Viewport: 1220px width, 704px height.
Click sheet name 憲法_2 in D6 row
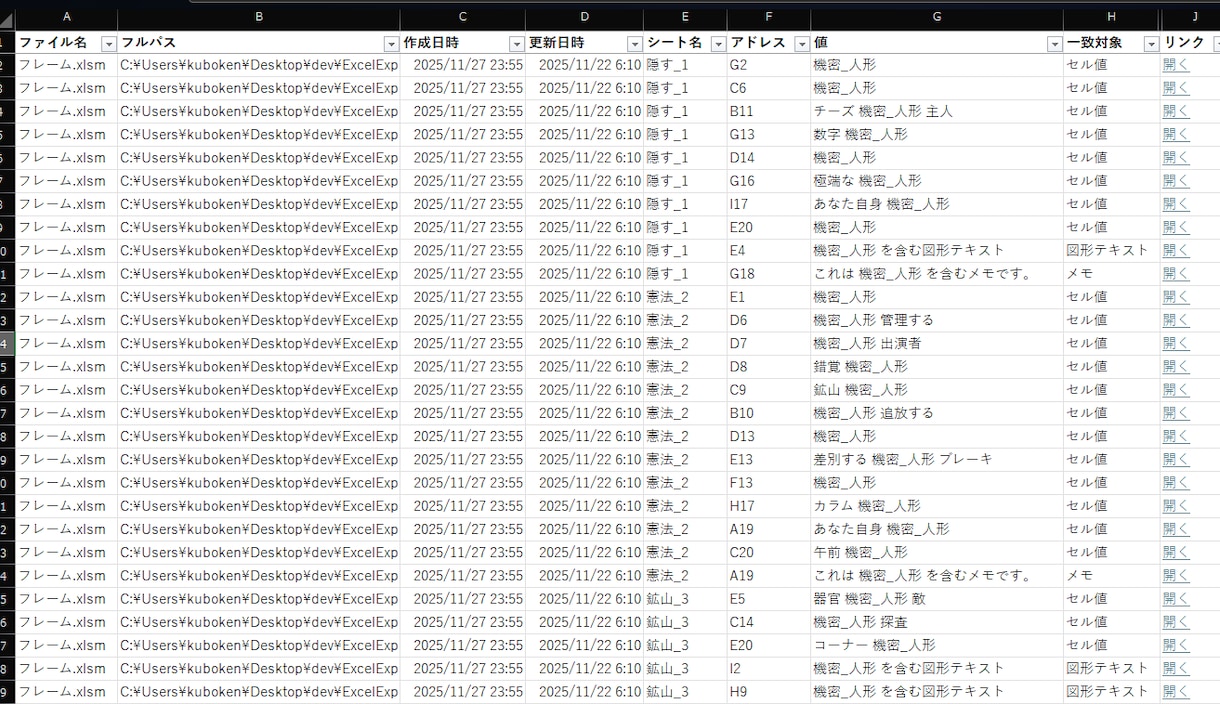pyautogui.click(x=667, y=320)
